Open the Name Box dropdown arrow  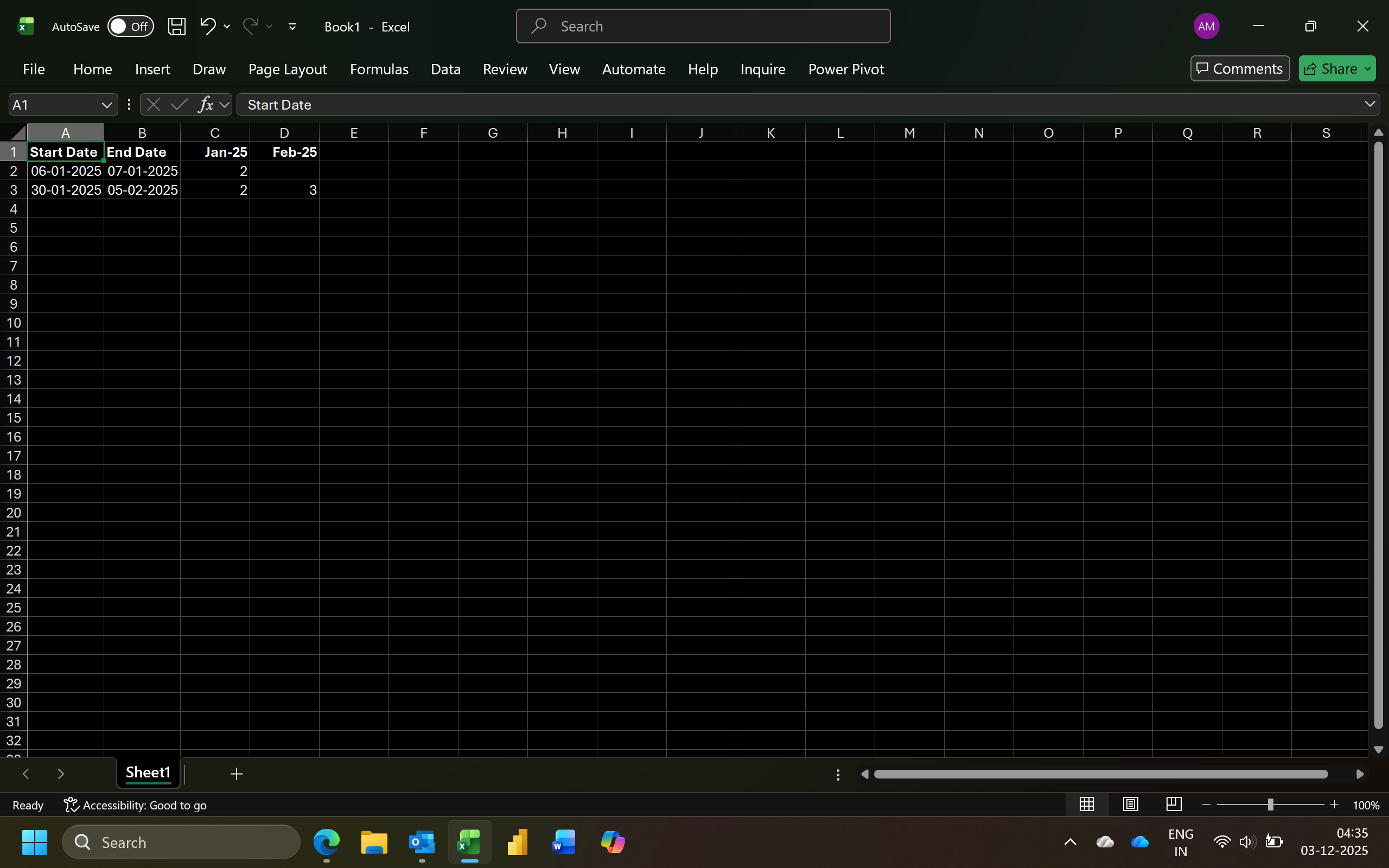click(106, 105)
